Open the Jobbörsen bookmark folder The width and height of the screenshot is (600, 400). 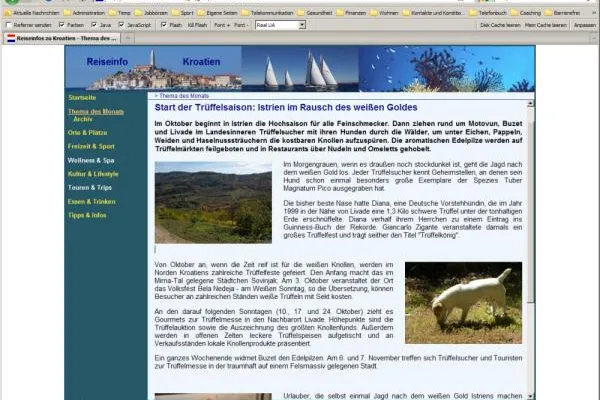(151, 13)
